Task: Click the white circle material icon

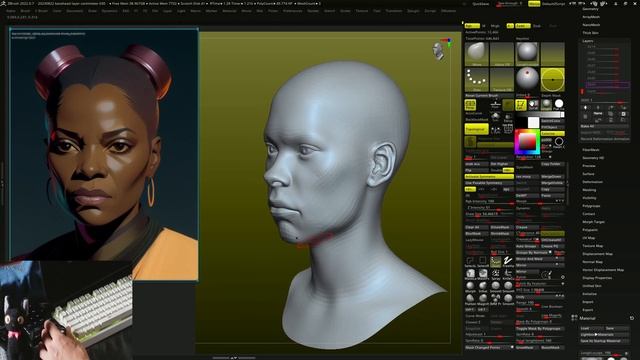Action: pos(559,104)
